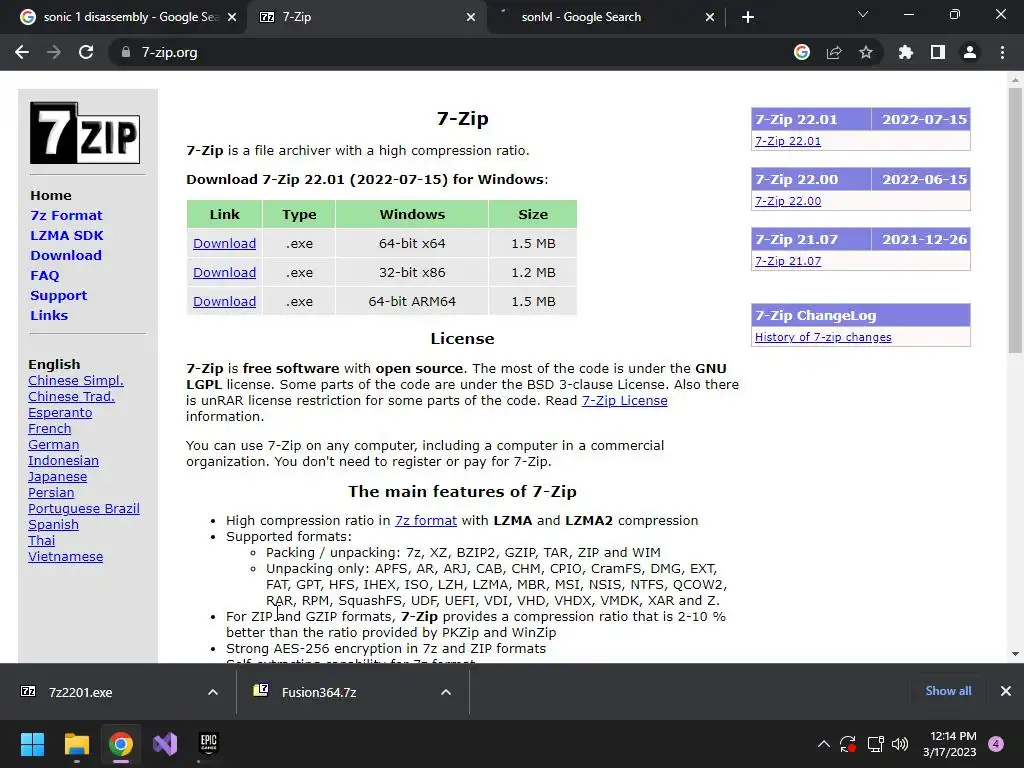
Task: Download the 64-bit ARM64 .exe
Action: pyautogui.click(x=225, y=302)
